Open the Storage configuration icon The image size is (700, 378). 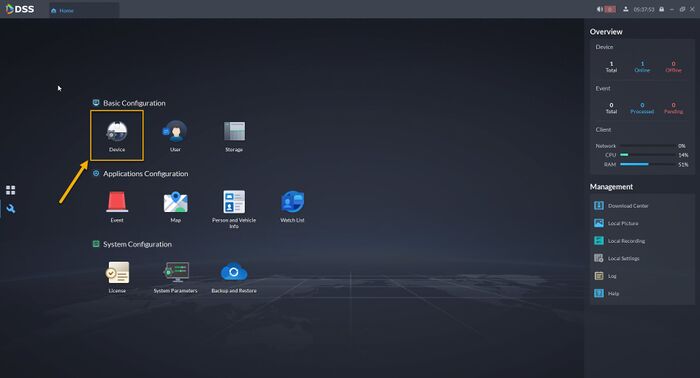234,131
